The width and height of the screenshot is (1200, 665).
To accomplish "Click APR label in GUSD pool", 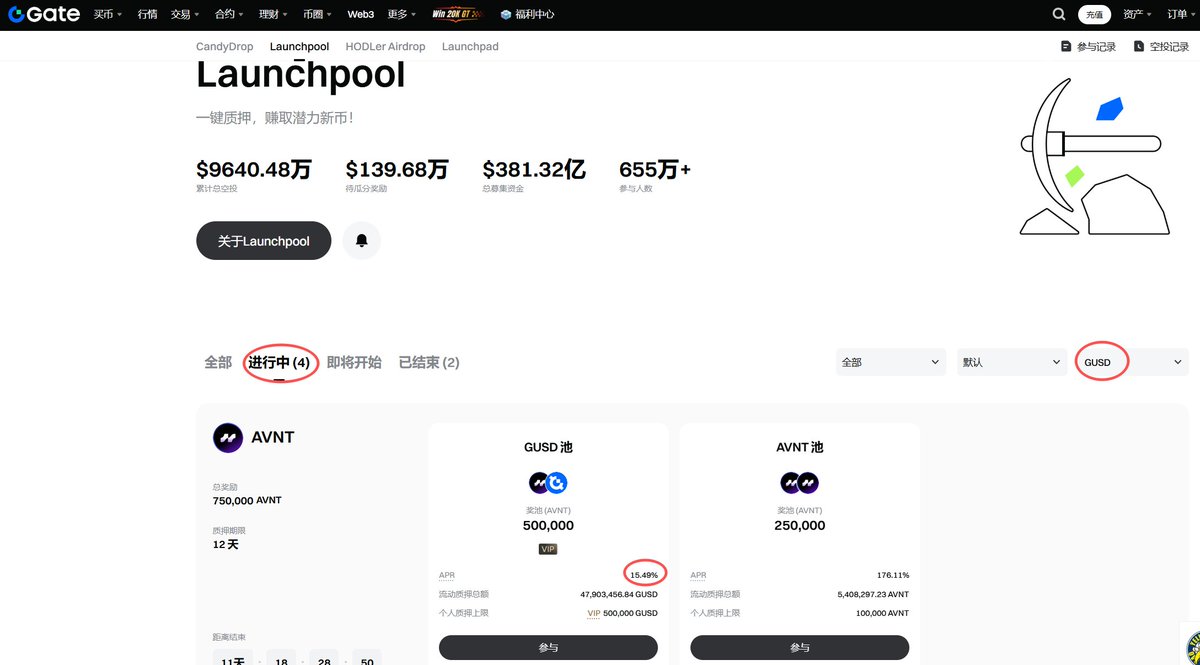I will pyautogui.click(x=447, y=575).
